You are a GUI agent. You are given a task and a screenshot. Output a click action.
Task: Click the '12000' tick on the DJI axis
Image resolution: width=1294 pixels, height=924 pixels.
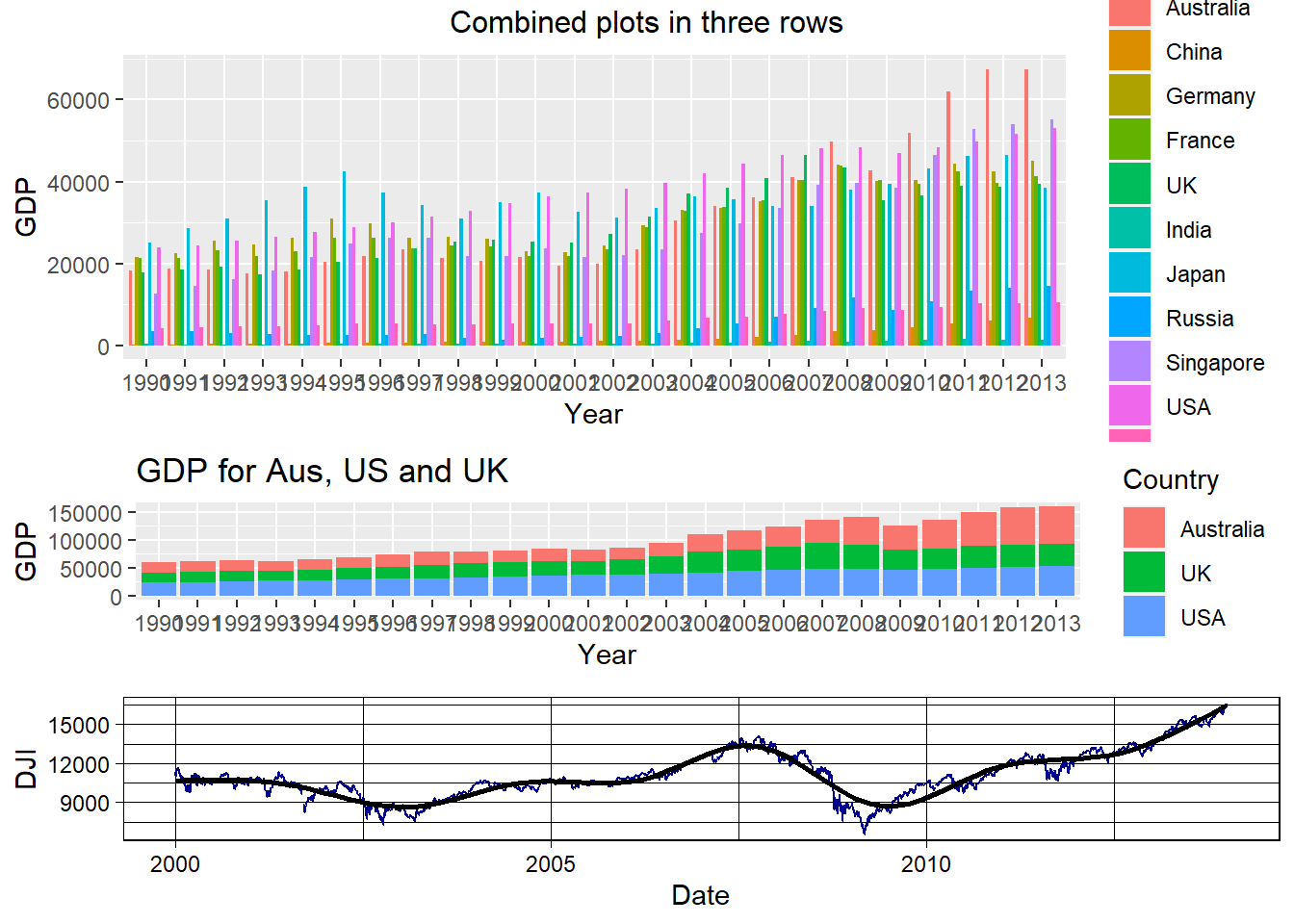pyautogui.click(x=78, y=764)
